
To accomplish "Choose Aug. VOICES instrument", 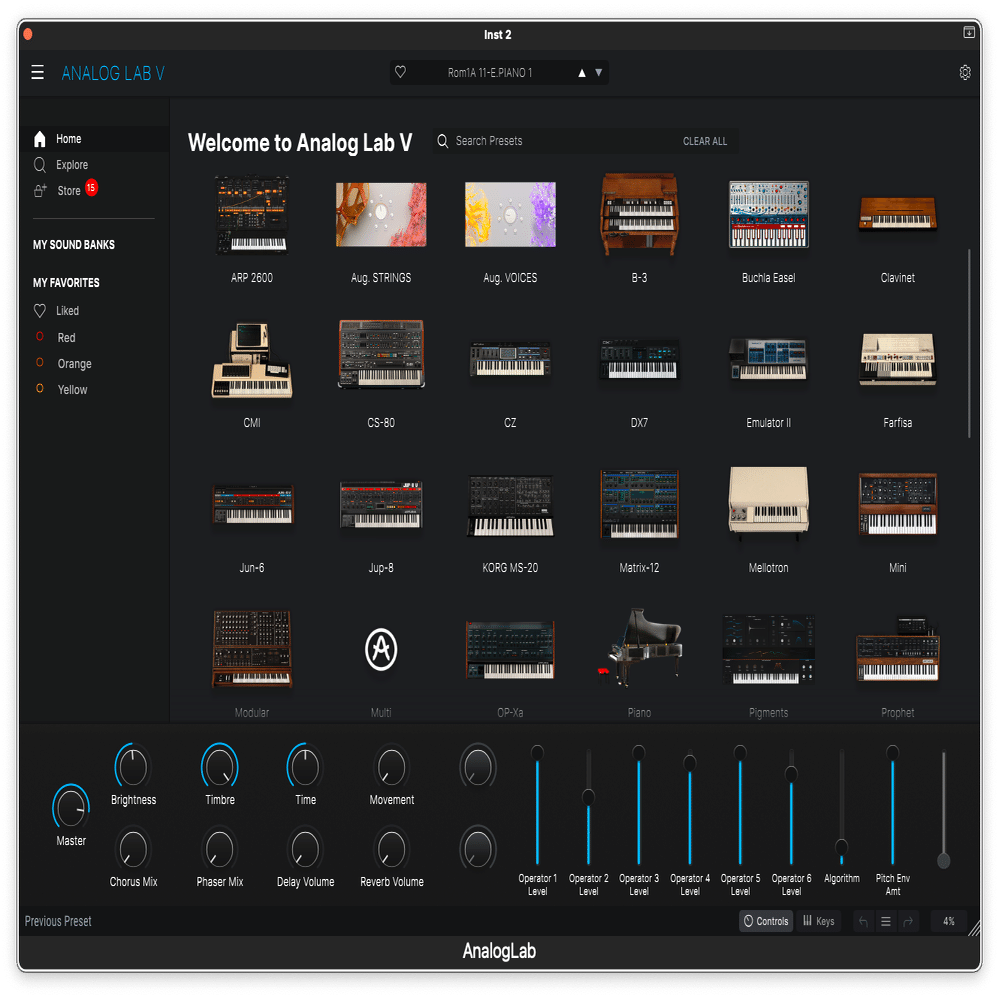I will (x=510, y=215).
